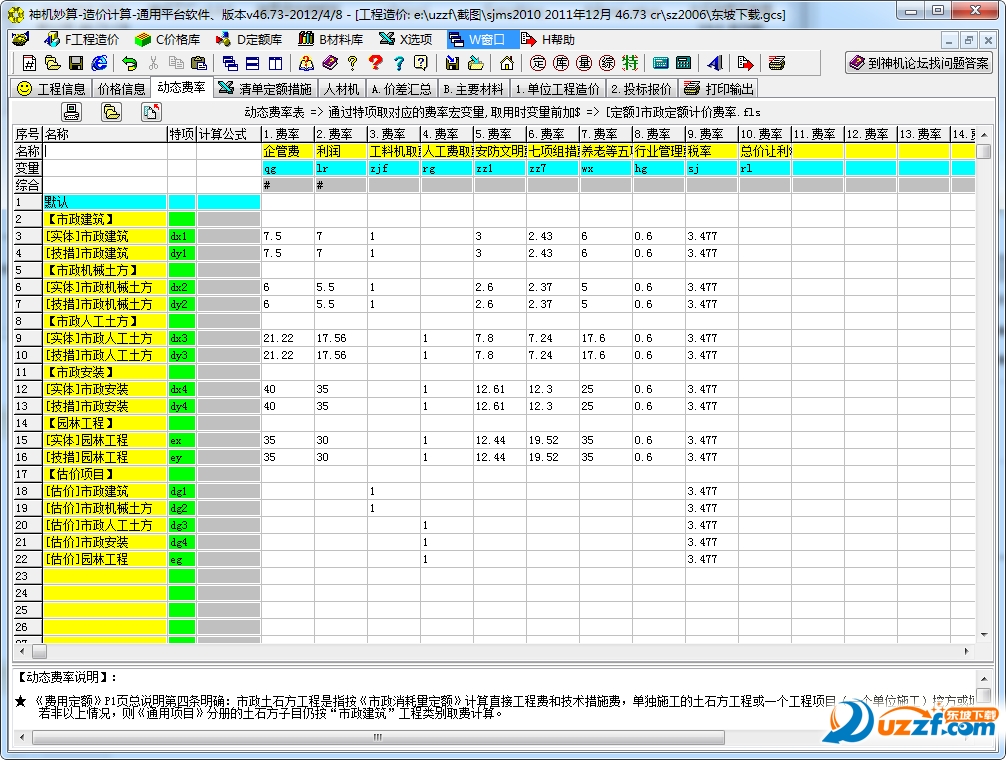The image size is (1006, 760).
Task: Click the green 特 toolbar icon
Action: click(630, 63)
